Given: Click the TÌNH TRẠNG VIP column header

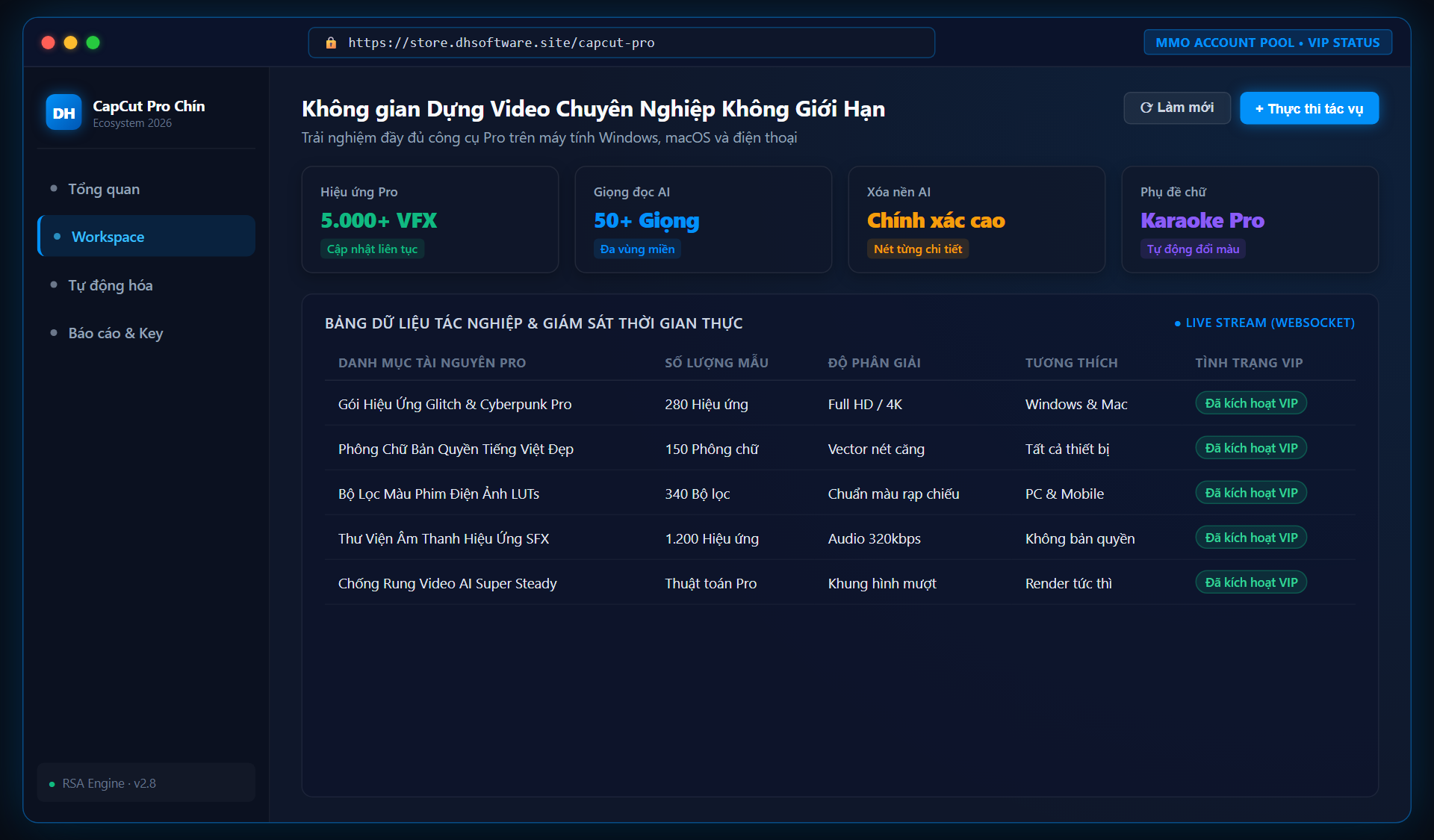Looking at the screenshot, I should coord(1249,363).
